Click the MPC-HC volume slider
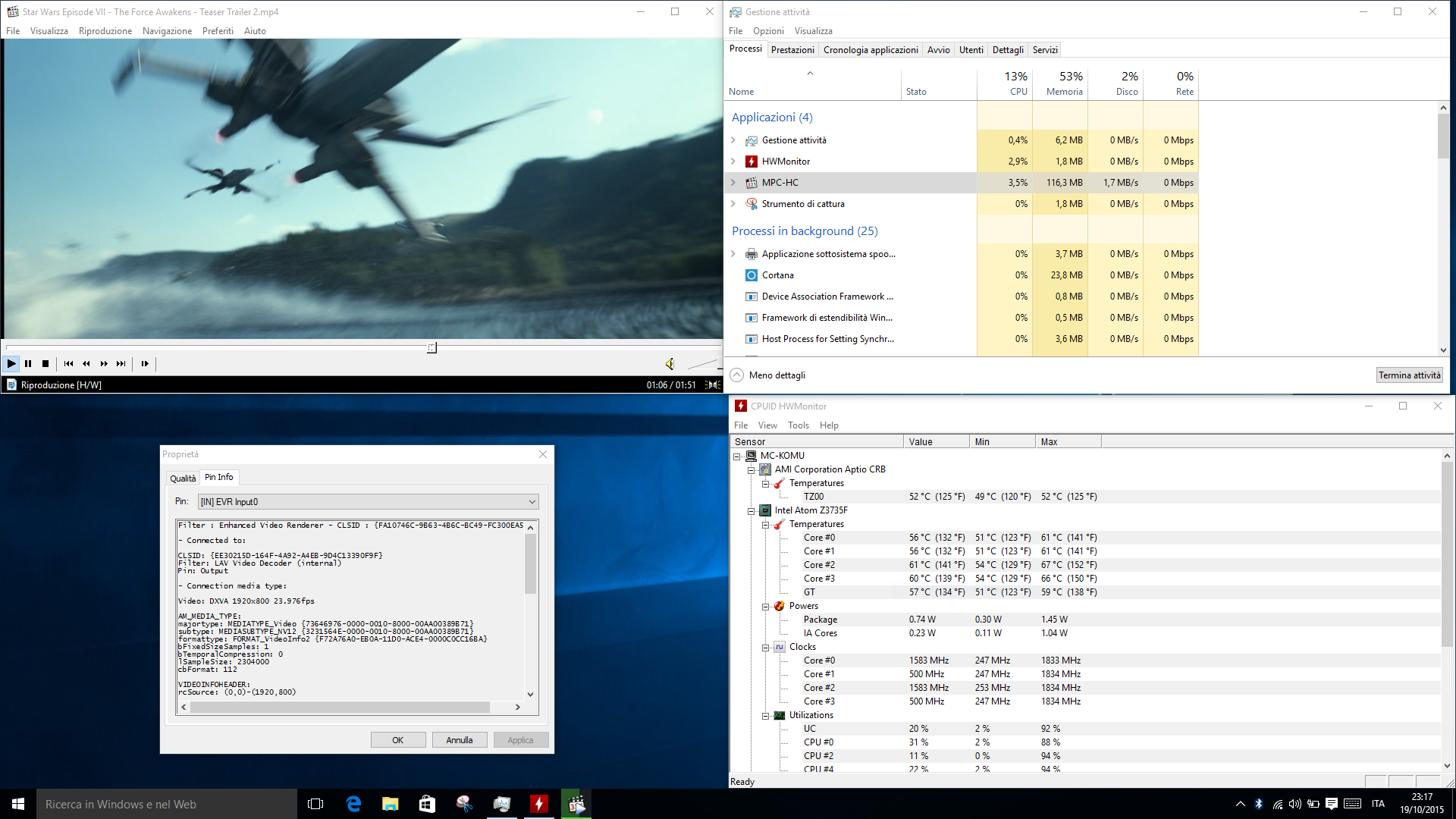The image size is (1456, 819). (x=704, y=364)
